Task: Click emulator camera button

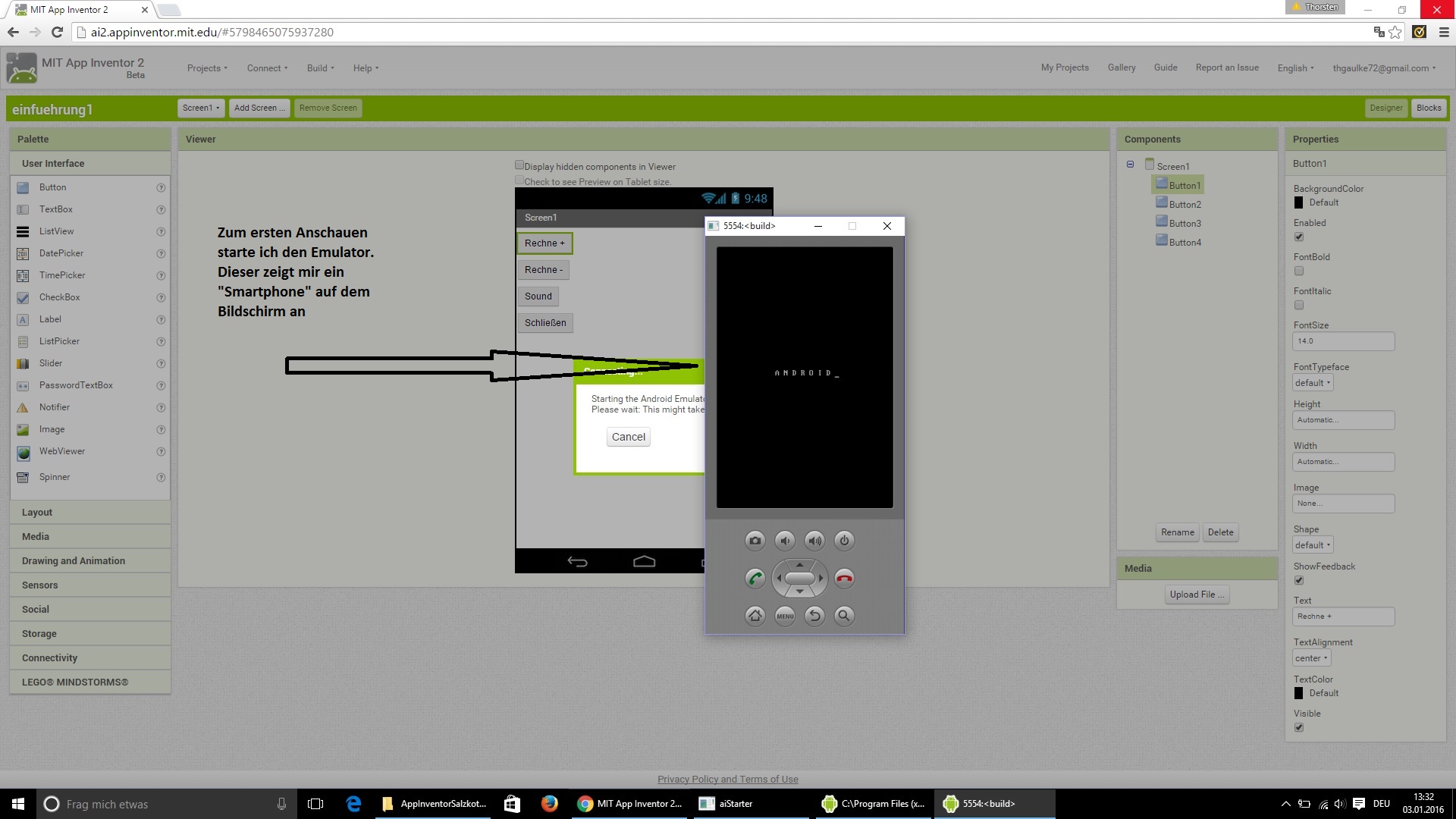Action: pyautogui.click(x=755, y=541)
